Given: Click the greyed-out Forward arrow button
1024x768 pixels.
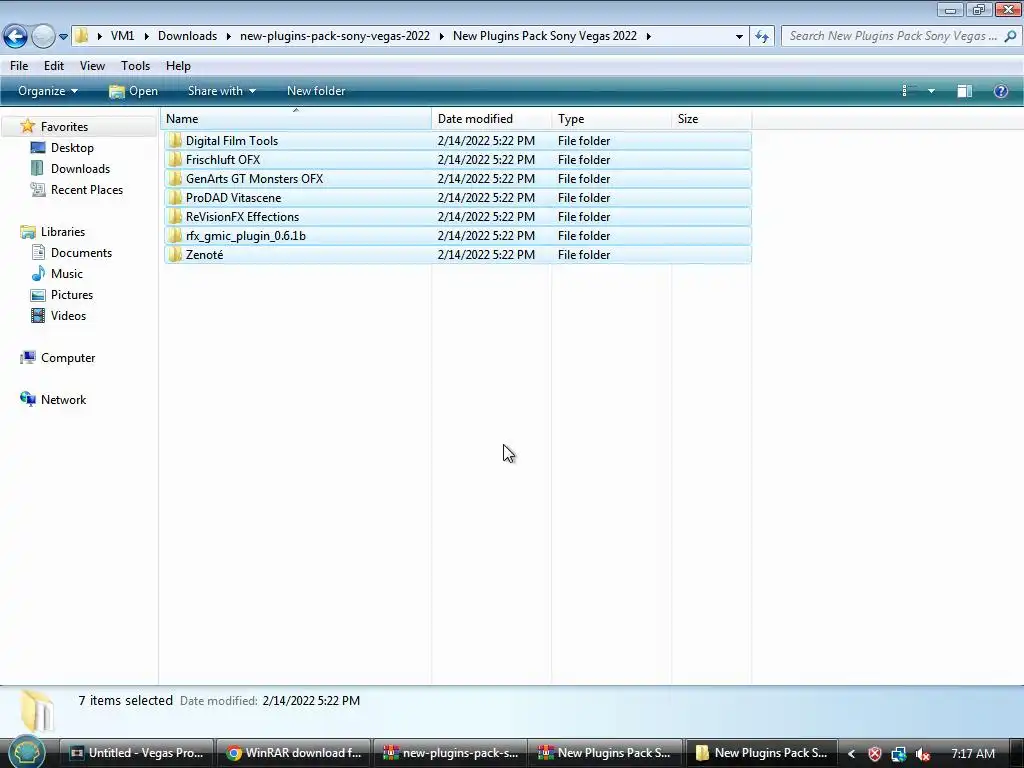Looking at the screenshot, I should pyautogui.click(x=43, y=36).
